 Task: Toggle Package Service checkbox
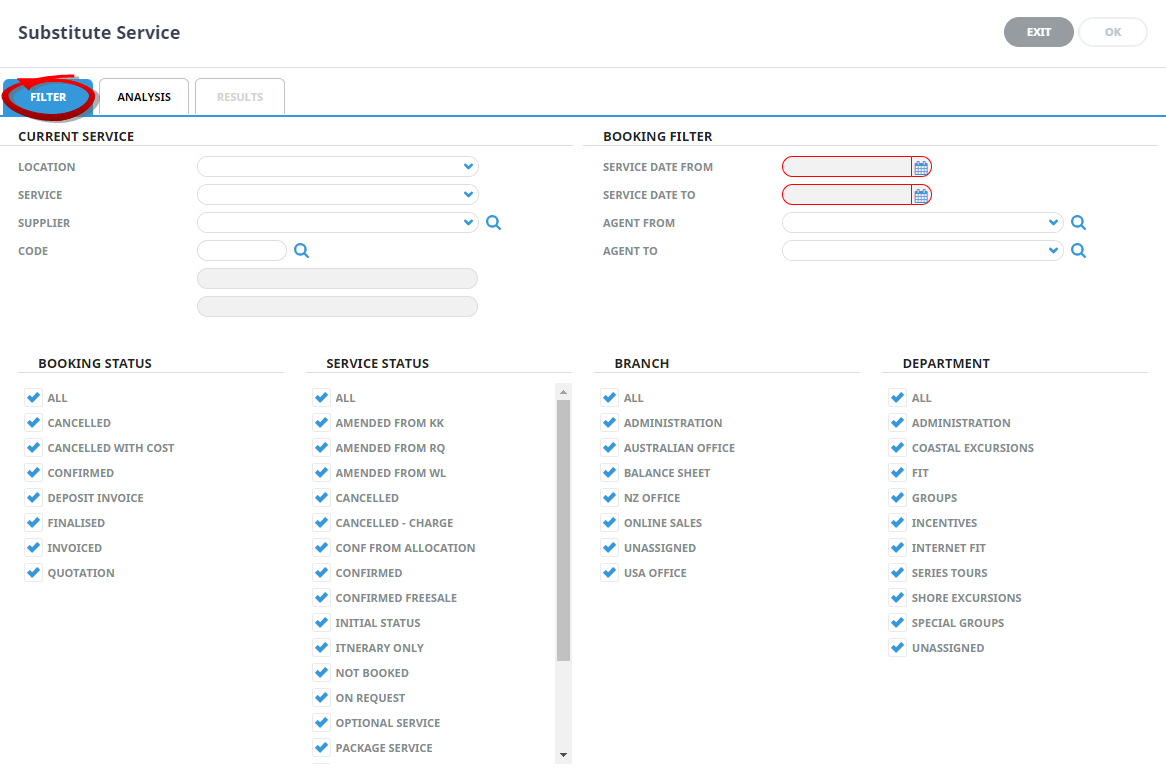[x=321, y=747]
